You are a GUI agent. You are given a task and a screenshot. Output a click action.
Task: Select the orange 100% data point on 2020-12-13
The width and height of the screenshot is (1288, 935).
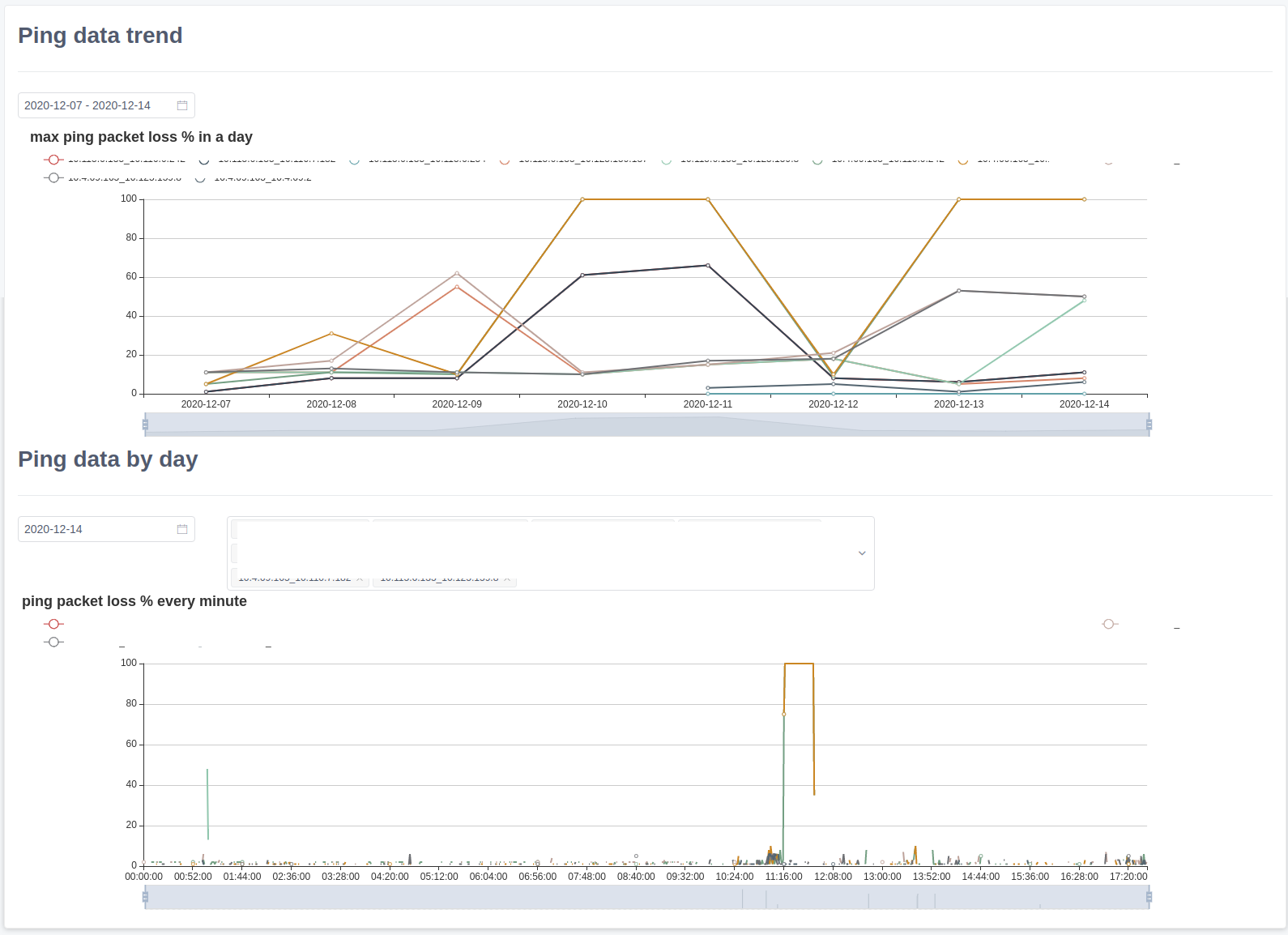[x=959, y=199]
